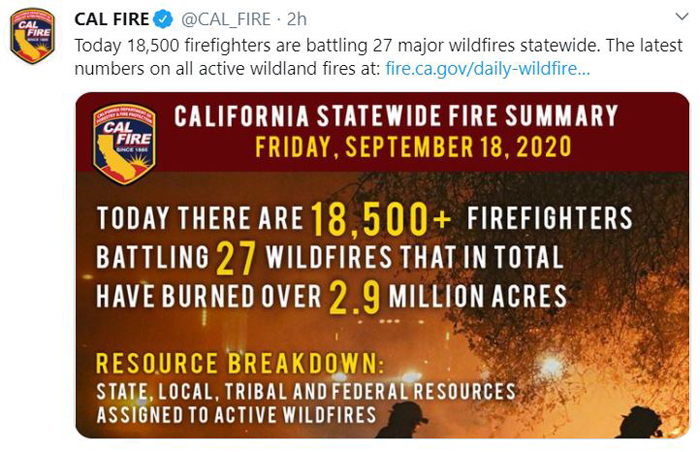
Task: Click the word FIREFIGHTERS in the infographic
Action: point(550,218)
